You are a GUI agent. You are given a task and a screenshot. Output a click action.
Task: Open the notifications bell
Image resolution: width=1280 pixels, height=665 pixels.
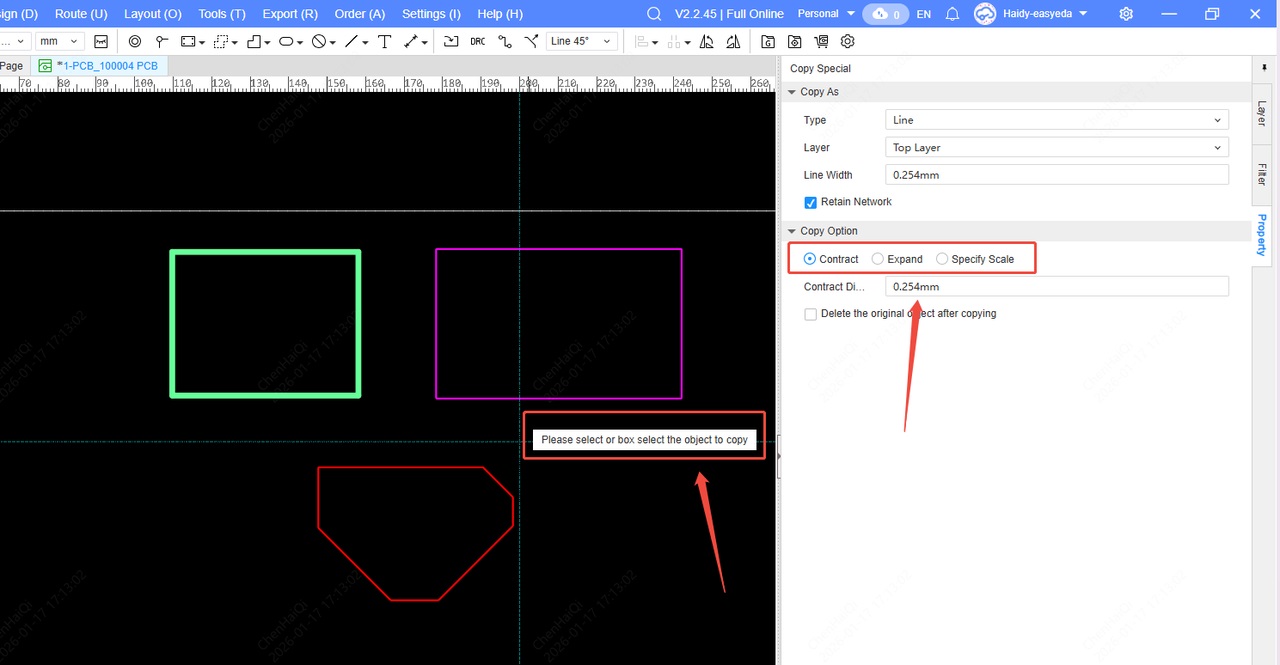point(952,14)
